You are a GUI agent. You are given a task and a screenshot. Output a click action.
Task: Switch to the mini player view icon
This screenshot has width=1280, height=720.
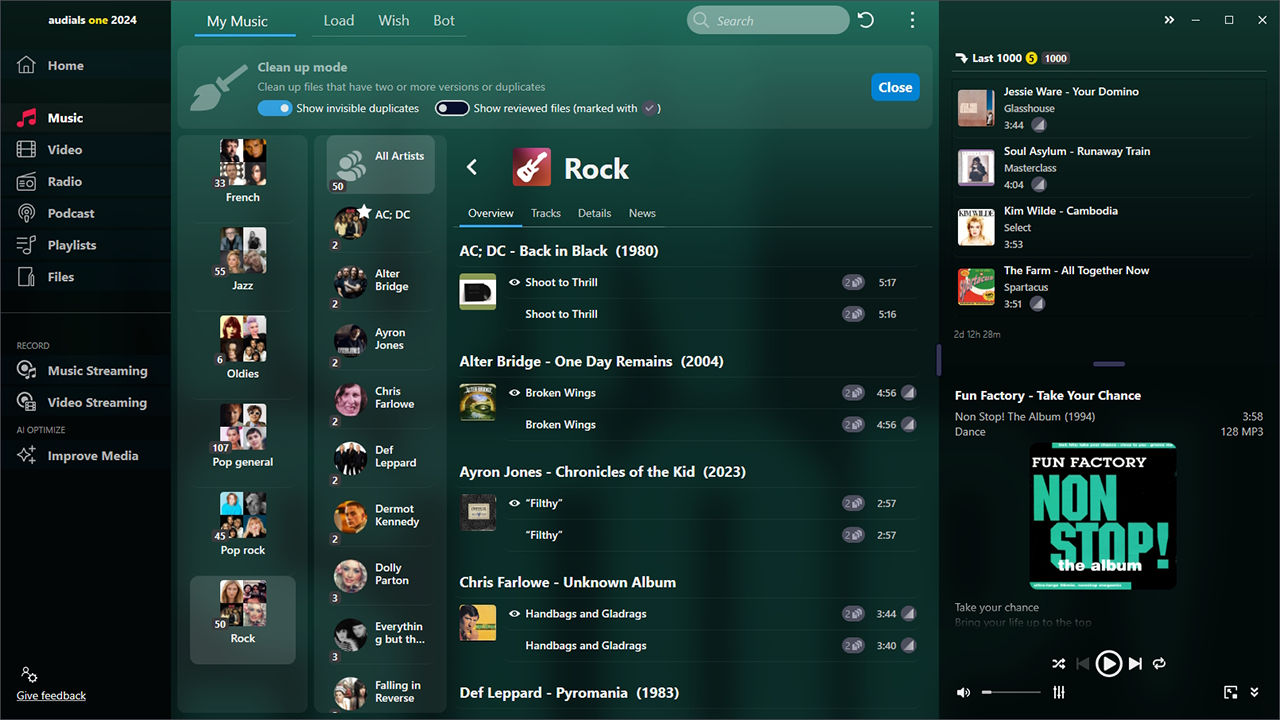click(x=1231, y=692)
